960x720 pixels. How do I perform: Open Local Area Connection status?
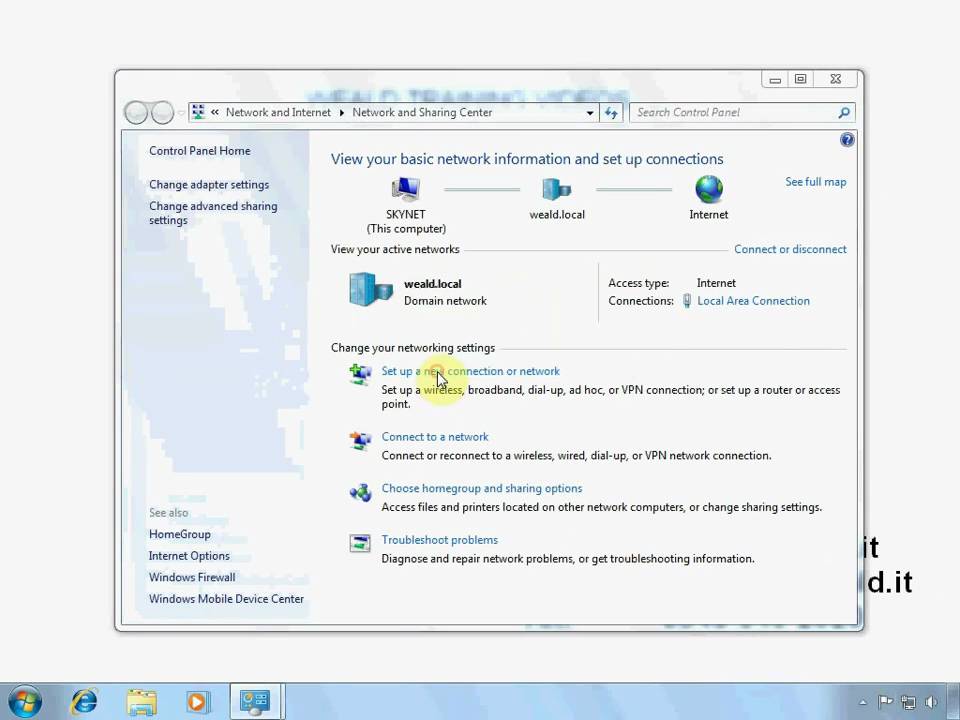753,301
